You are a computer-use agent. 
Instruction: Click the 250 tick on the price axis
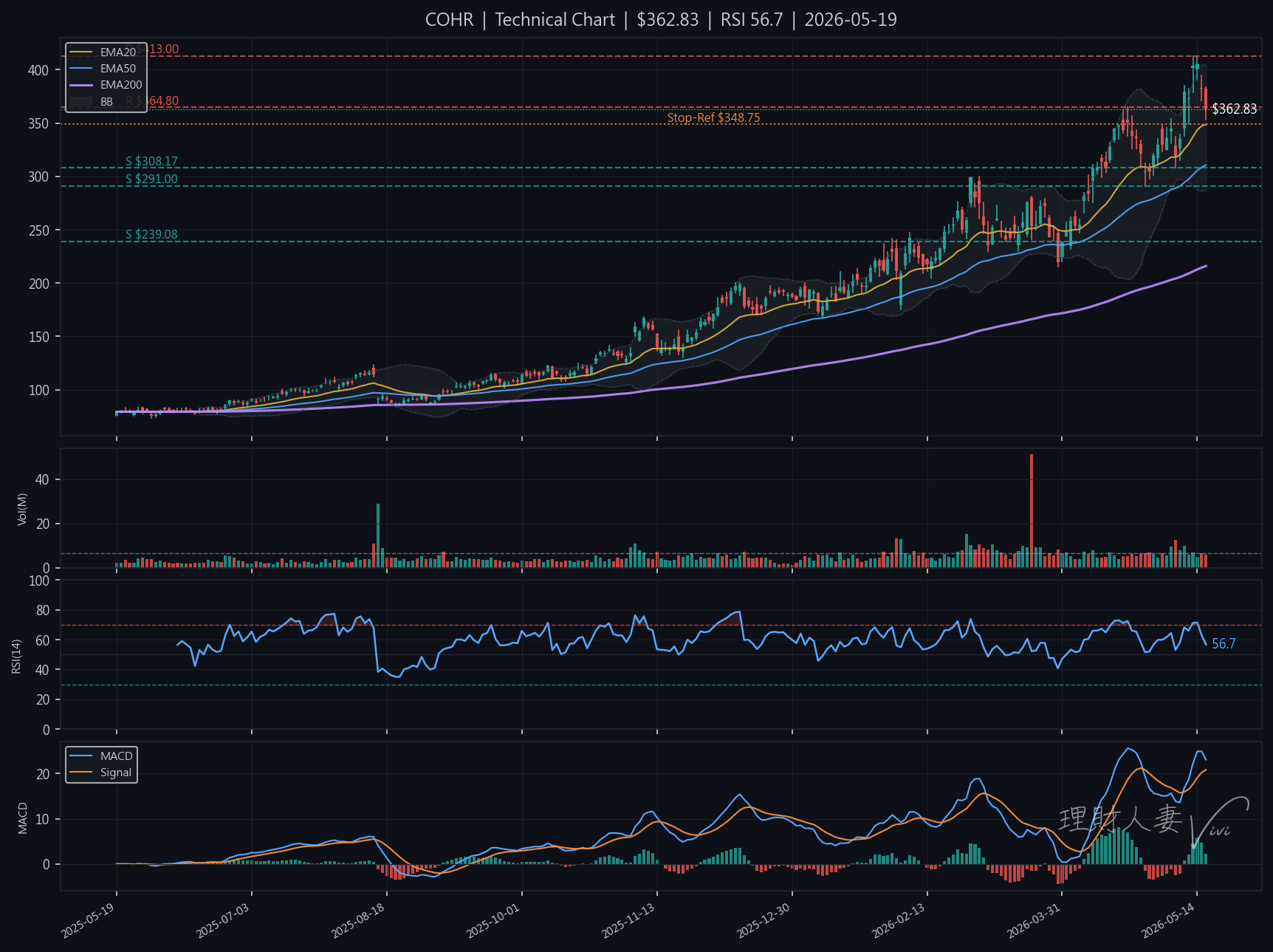pos(38,230)
